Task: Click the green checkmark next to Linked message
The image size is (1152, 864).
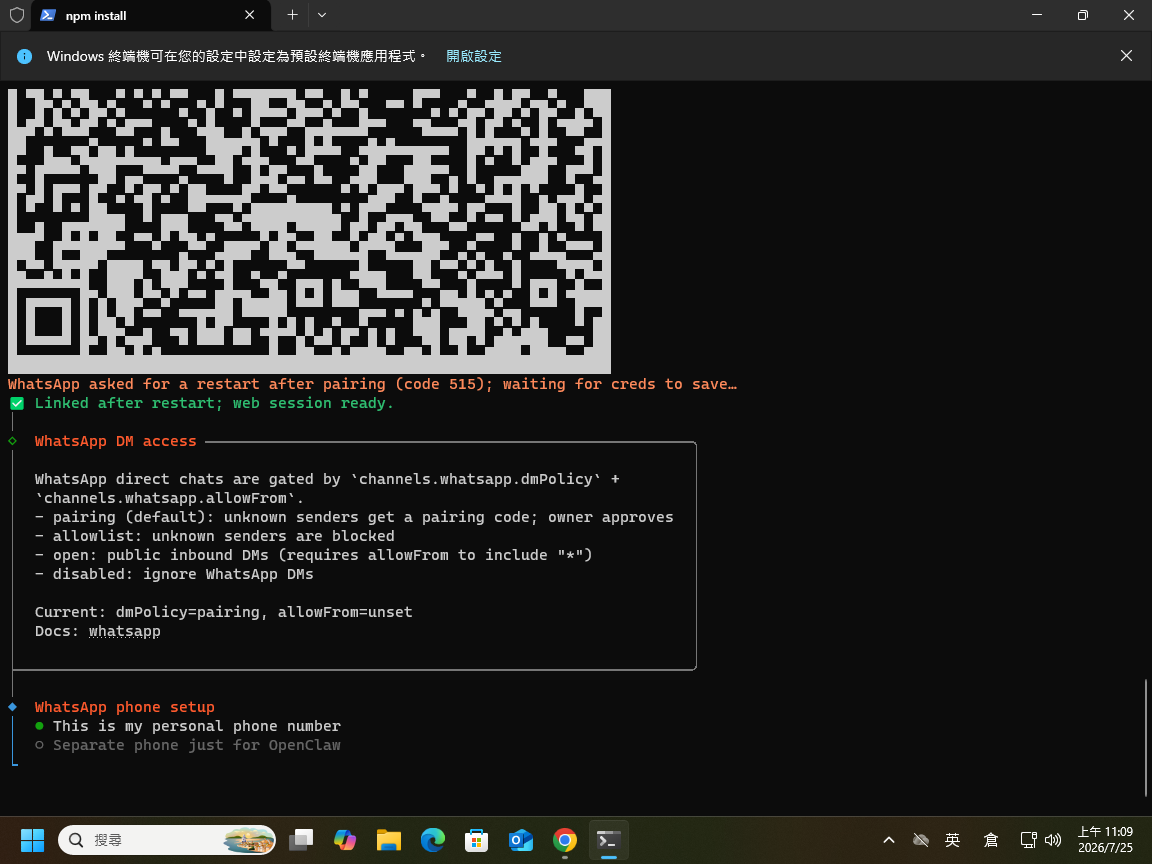Action: pyautogui.click(x=17, y=403)
